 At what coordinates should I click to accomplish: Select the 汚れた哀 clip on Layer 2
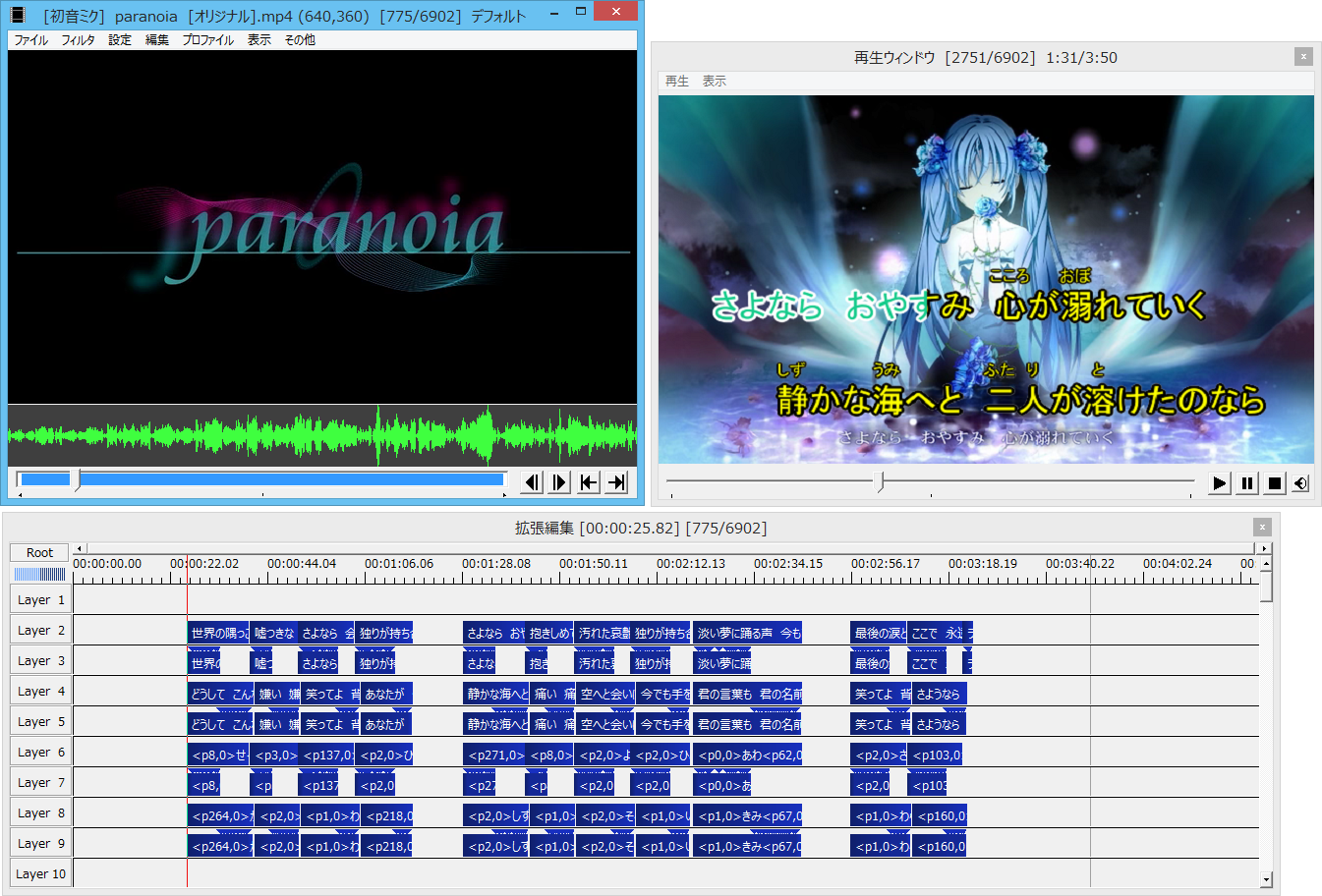(604, 633)
